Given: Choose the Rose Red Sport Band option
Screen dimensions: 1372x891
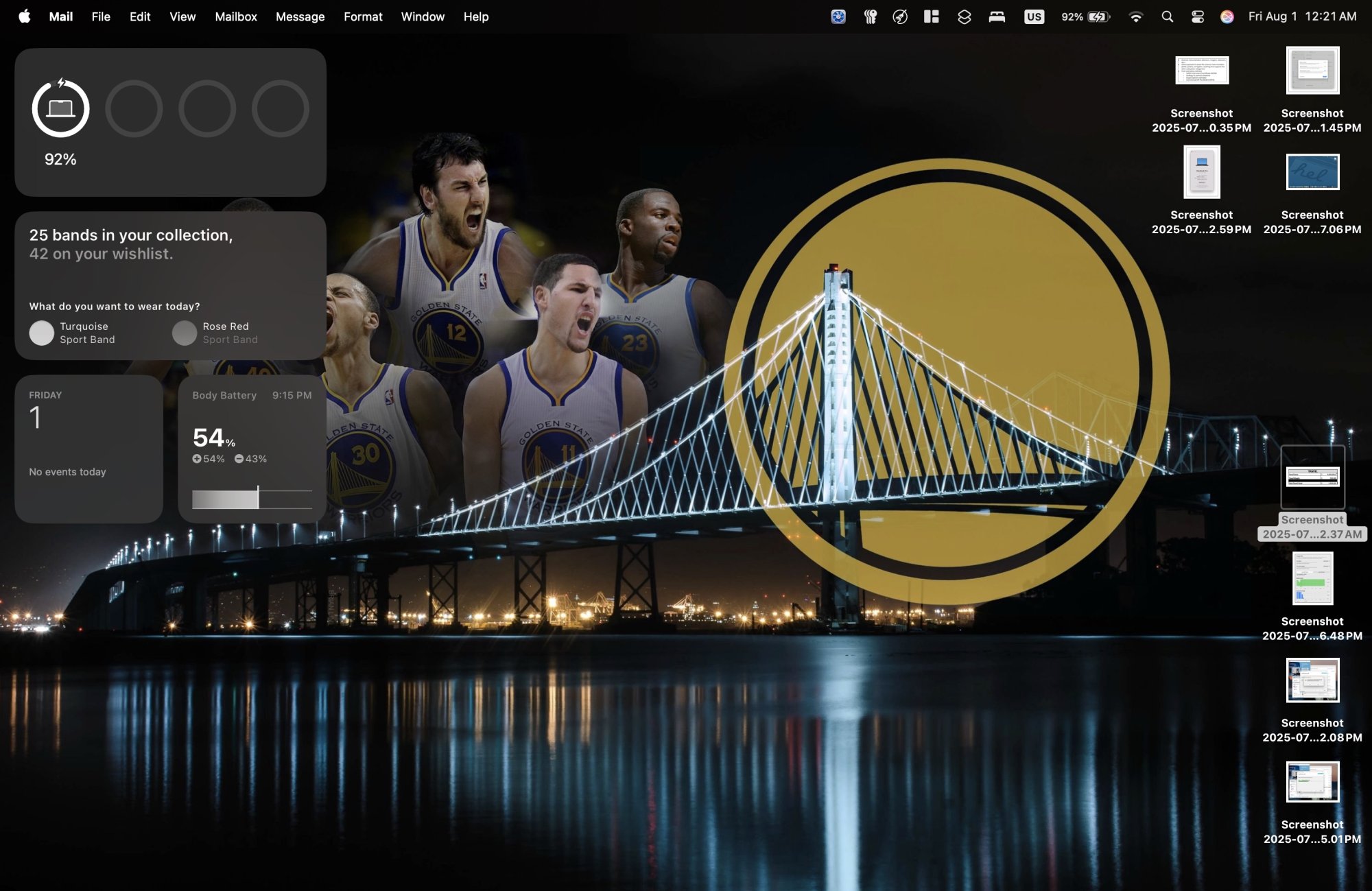Looking at the screenshot, I should tap(215, 333).
